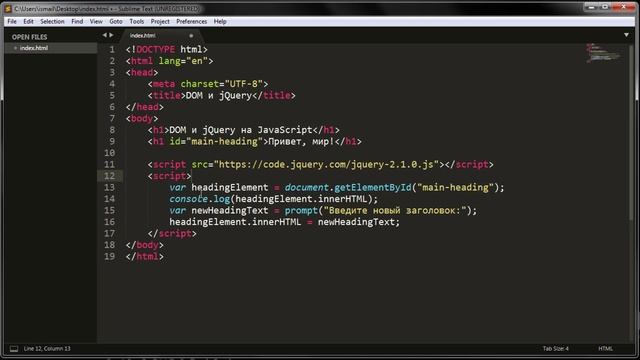Click the jQuery script URL string

[x=327, y=164]
